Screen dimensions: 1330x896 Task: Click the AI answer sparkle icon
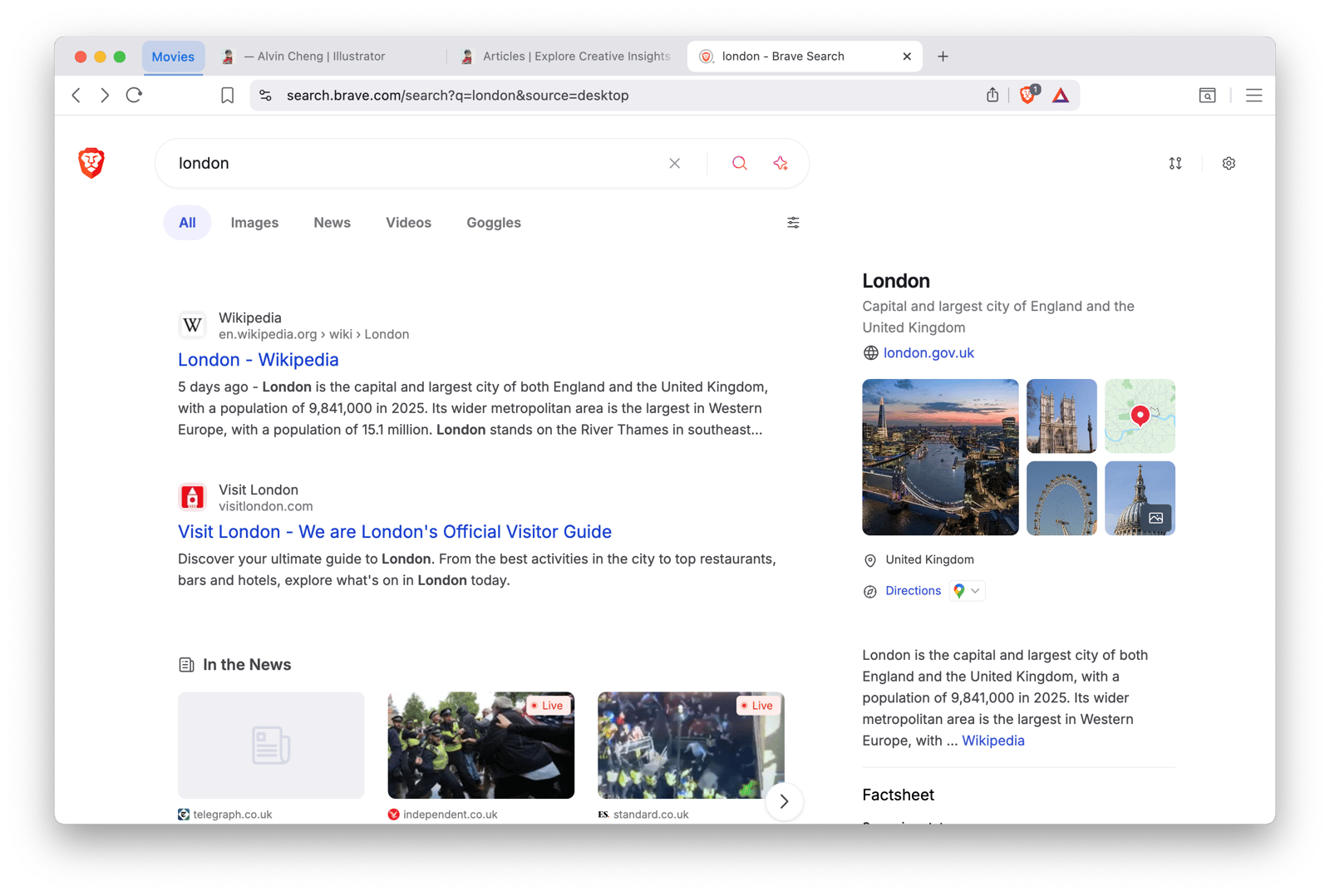pyautogui.click(x=781, y=164)
